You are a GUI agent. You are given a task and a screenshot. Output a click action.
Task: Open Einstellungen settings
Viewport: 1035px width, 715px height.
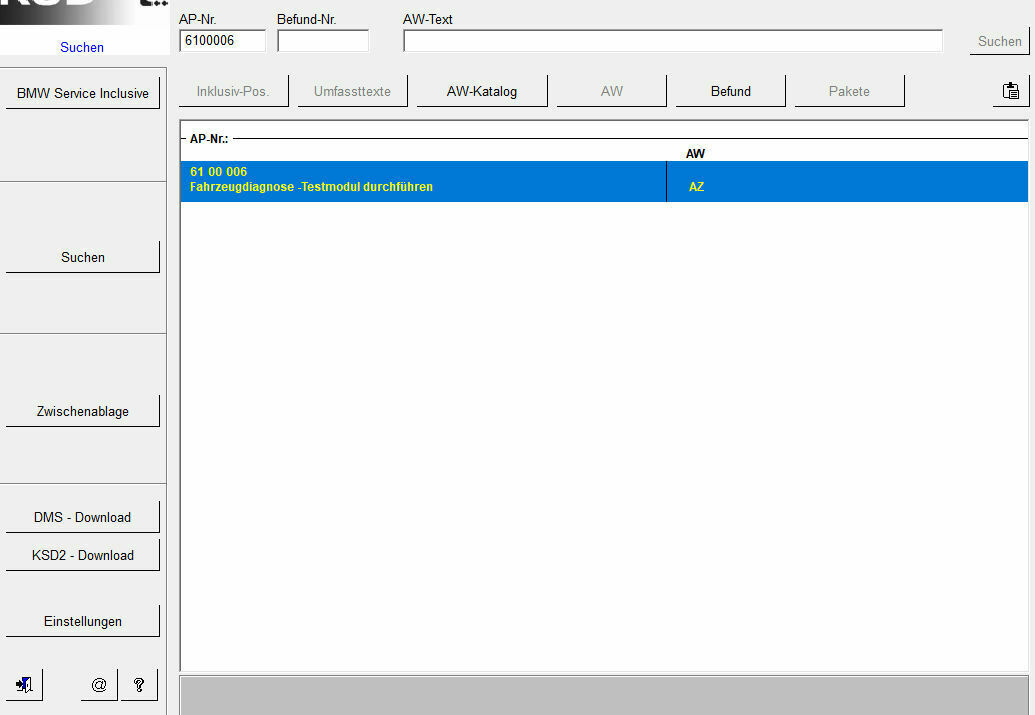coord(83,621)
